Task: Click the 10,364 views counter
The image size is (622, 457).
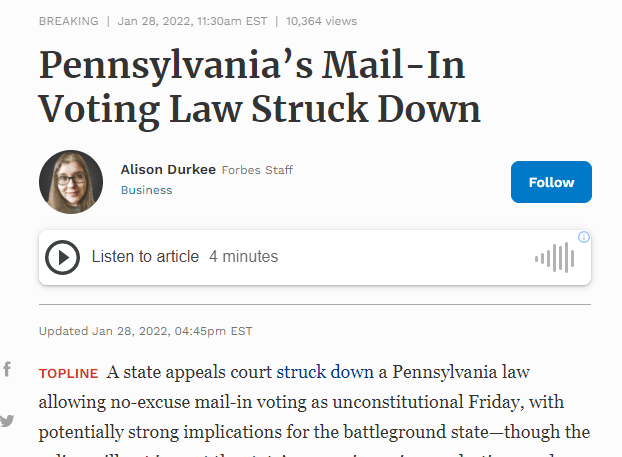Action: [x=321, y=21]
